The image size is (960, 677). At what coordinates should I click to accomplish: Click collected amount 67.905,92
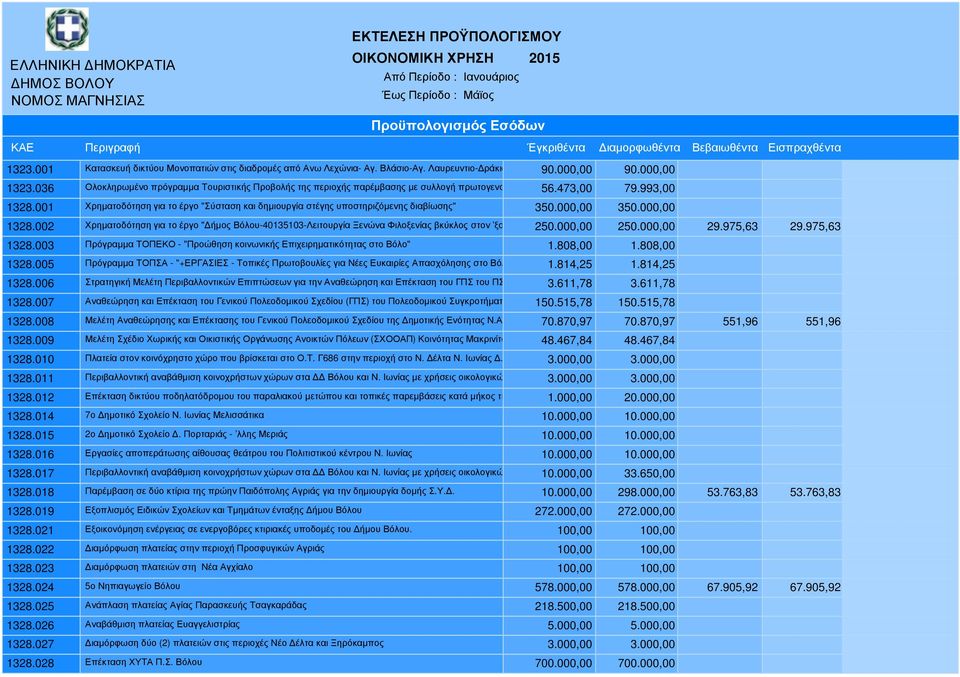click(x=815, y=586)
